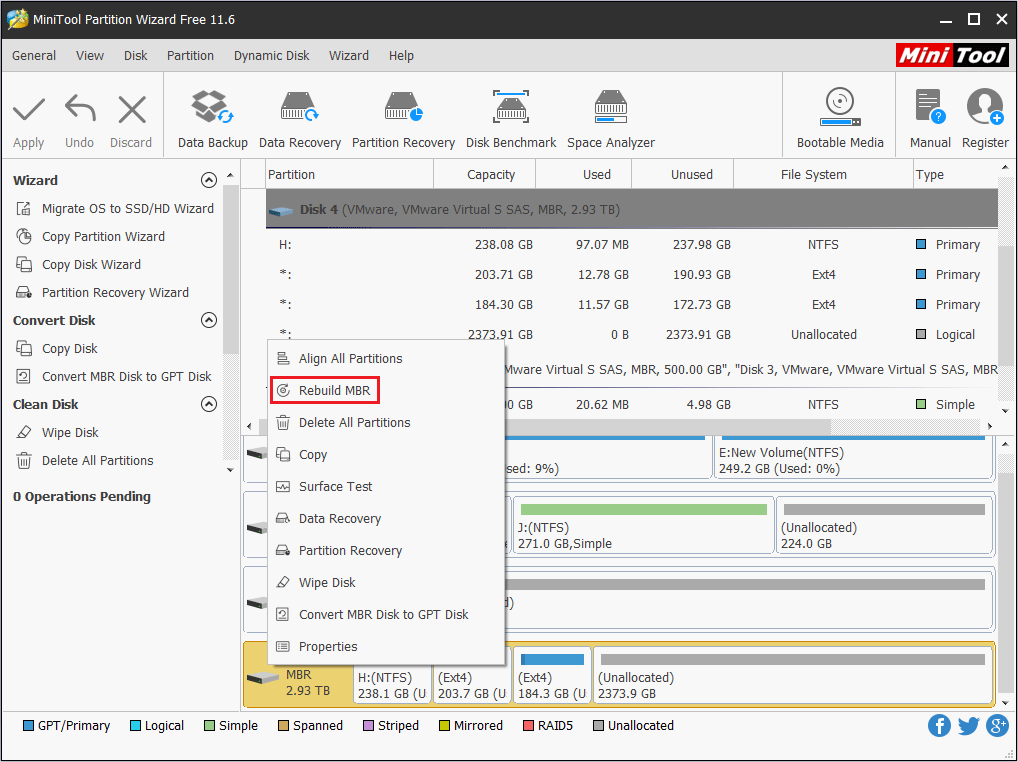Select the H: NTFS partition row
This screenshot has height=762, width=1018.
(x=631, y=245)
